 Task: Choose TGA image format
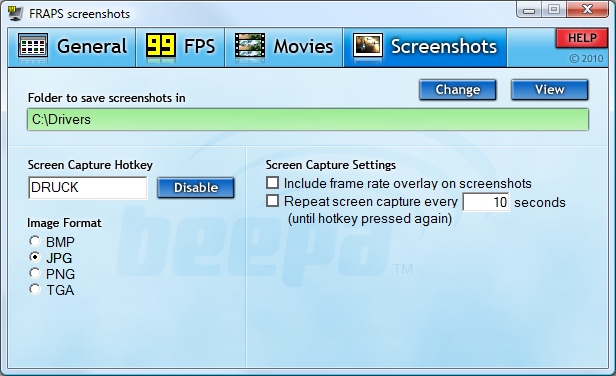coord(35,289)
